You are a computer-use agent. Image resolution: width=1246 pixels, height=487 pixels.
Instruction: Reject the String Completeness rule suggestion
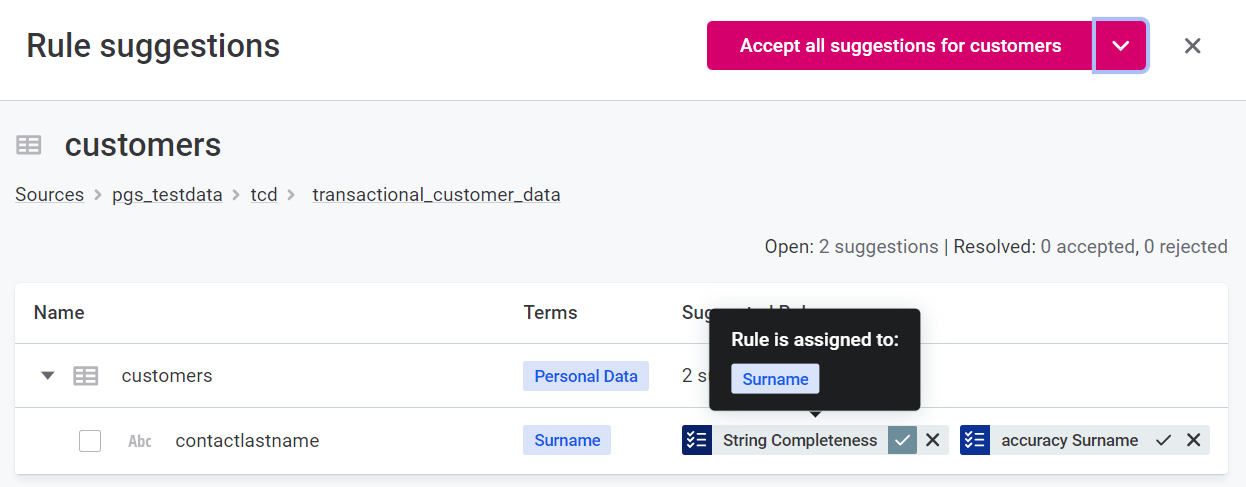pyautogui.click(x=933, y=440)
